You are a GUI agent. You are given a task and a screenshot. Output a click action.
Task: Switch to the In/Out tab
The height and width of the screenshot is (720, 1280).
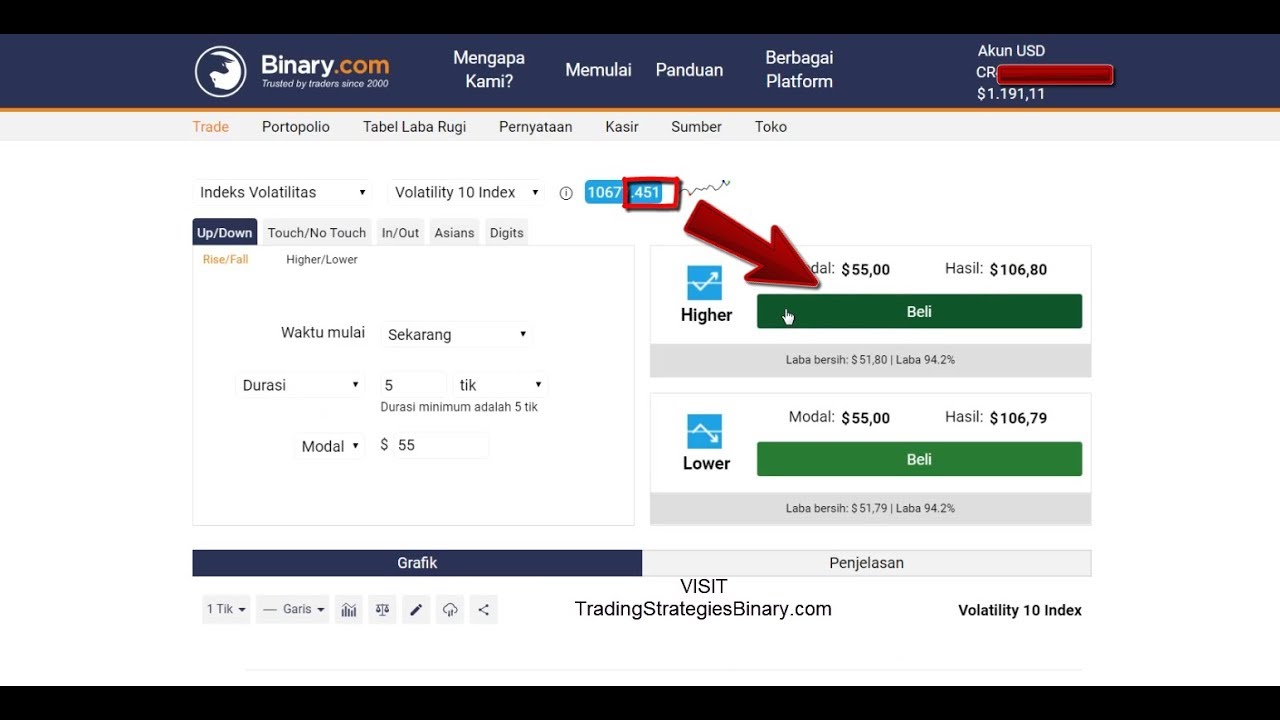pos(400,233)
